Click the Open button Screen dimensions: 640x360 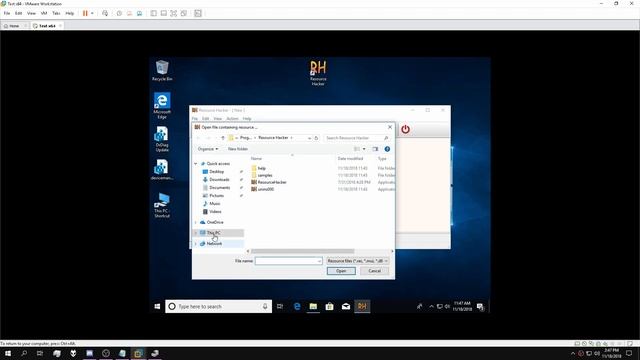(x=341, y=271)
